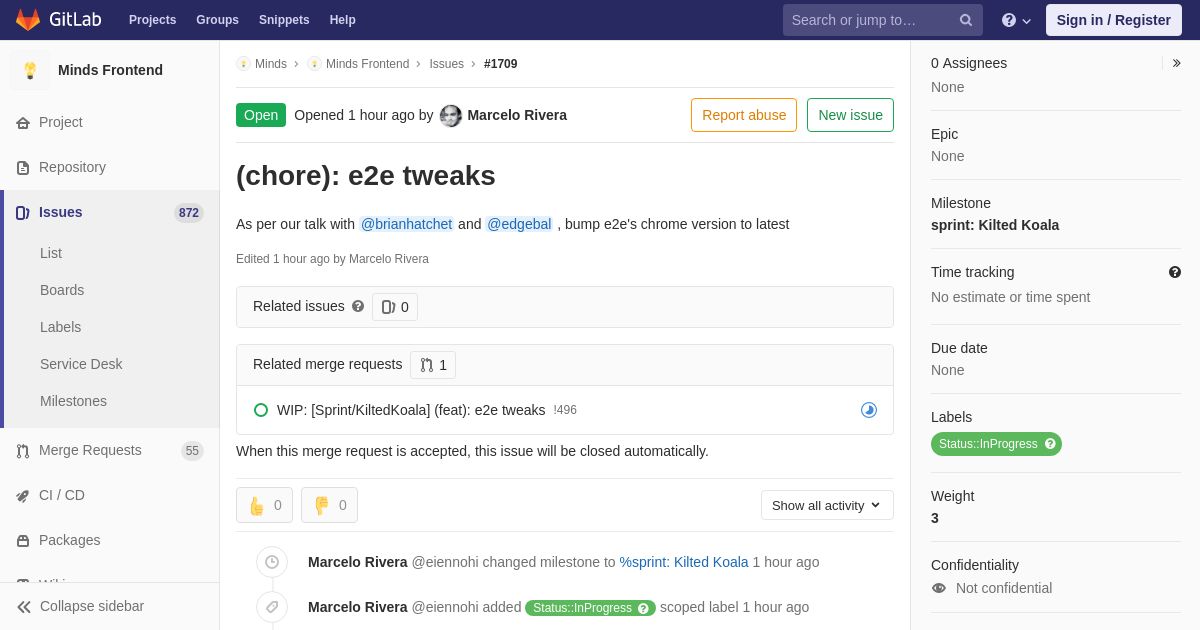Click the merge request pipeline status icon
The image size is (1200, 630).
point(868,410)
